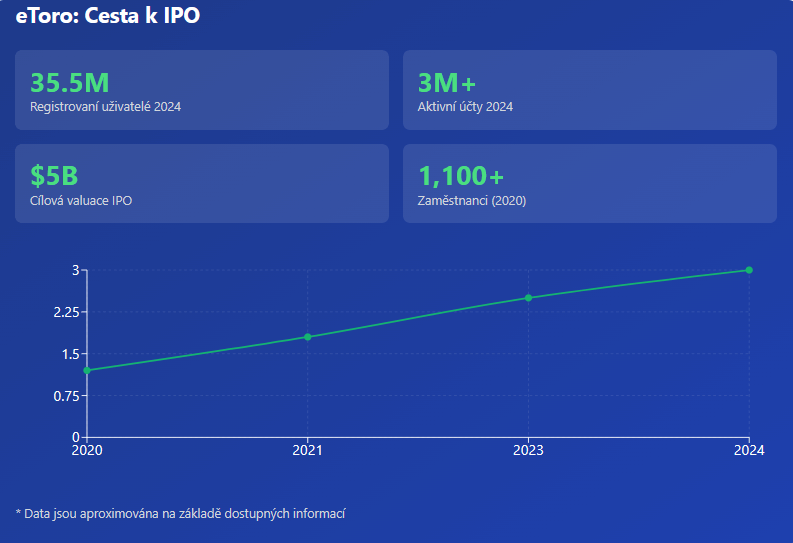This screenshot has width=793, height=543.
Task: Select the 3M+ stat value
Action: (x=447, y=83)
